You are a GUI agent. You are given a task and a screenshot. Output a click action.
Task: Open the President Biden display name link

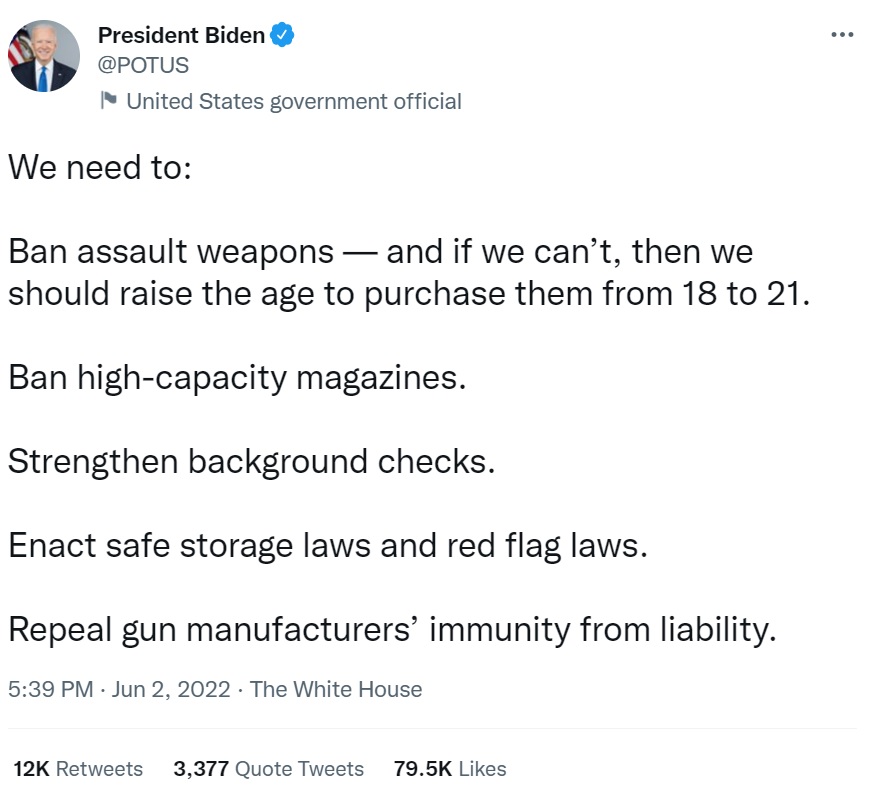(181, 36)
